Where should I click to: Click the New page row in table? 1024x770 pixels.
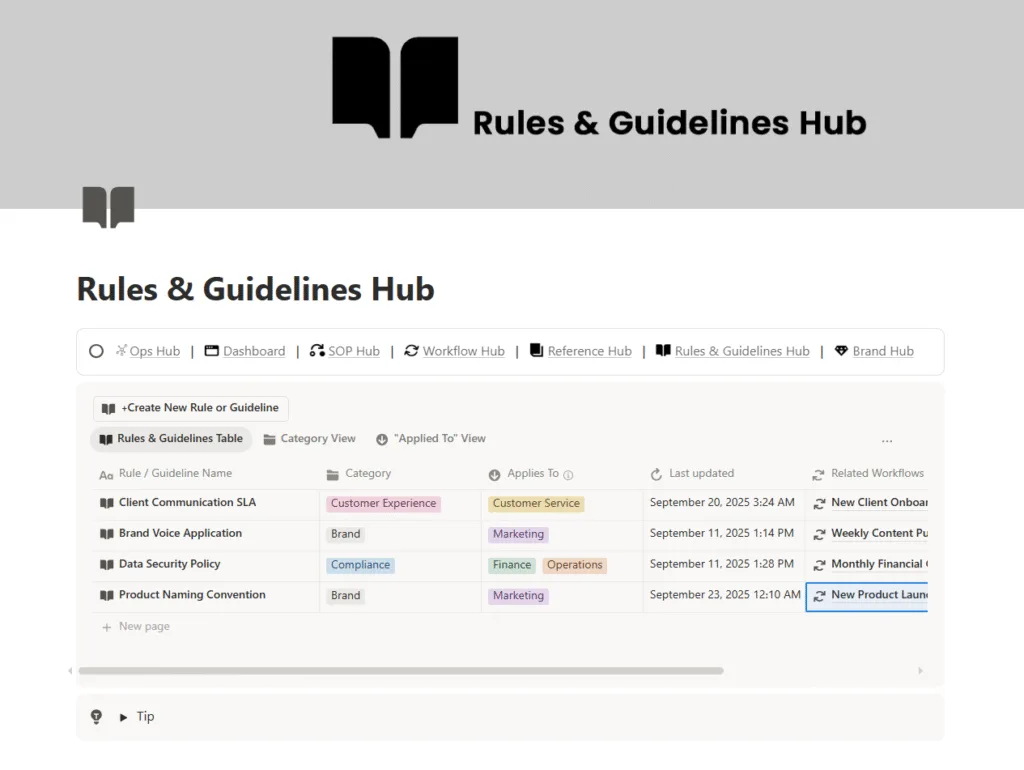144,627
